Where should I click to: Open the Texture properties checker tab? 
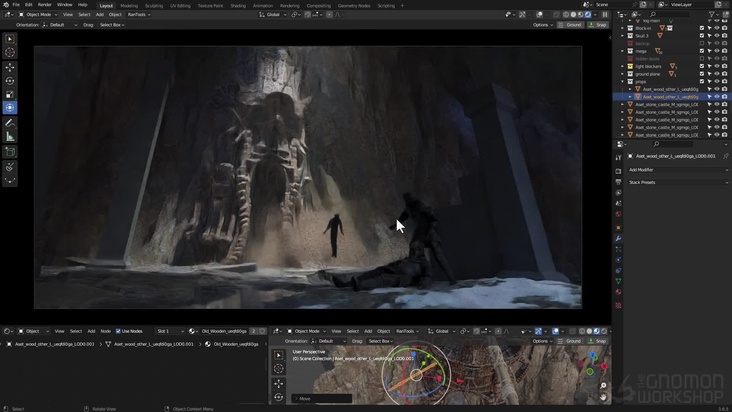(619, 306)
